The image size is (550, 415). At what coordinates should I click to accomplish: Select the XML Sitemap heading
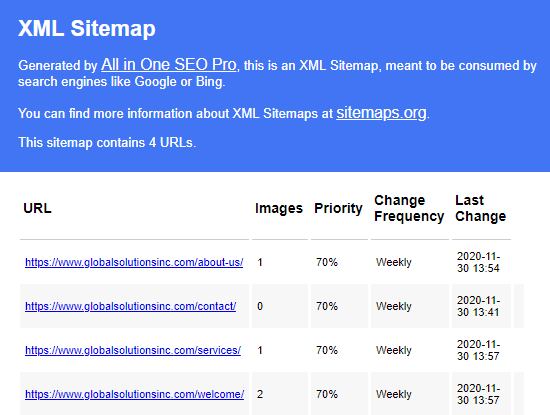point(87,28)
